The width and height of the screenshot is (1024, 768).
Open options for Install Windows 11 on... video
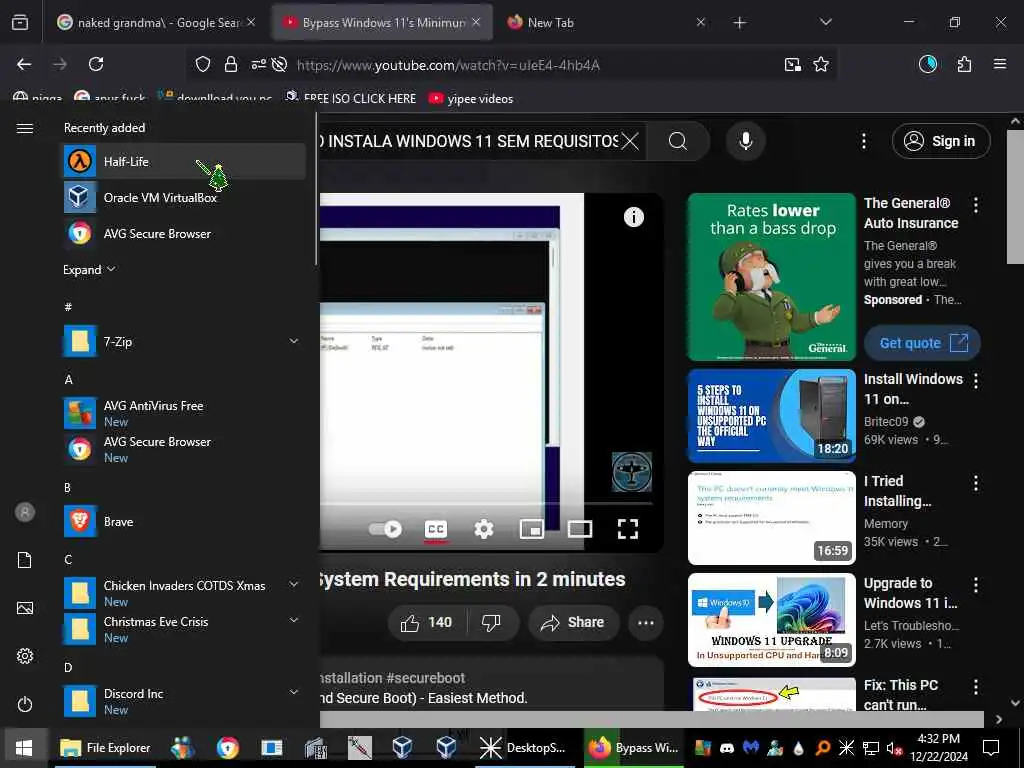[976, 381]
